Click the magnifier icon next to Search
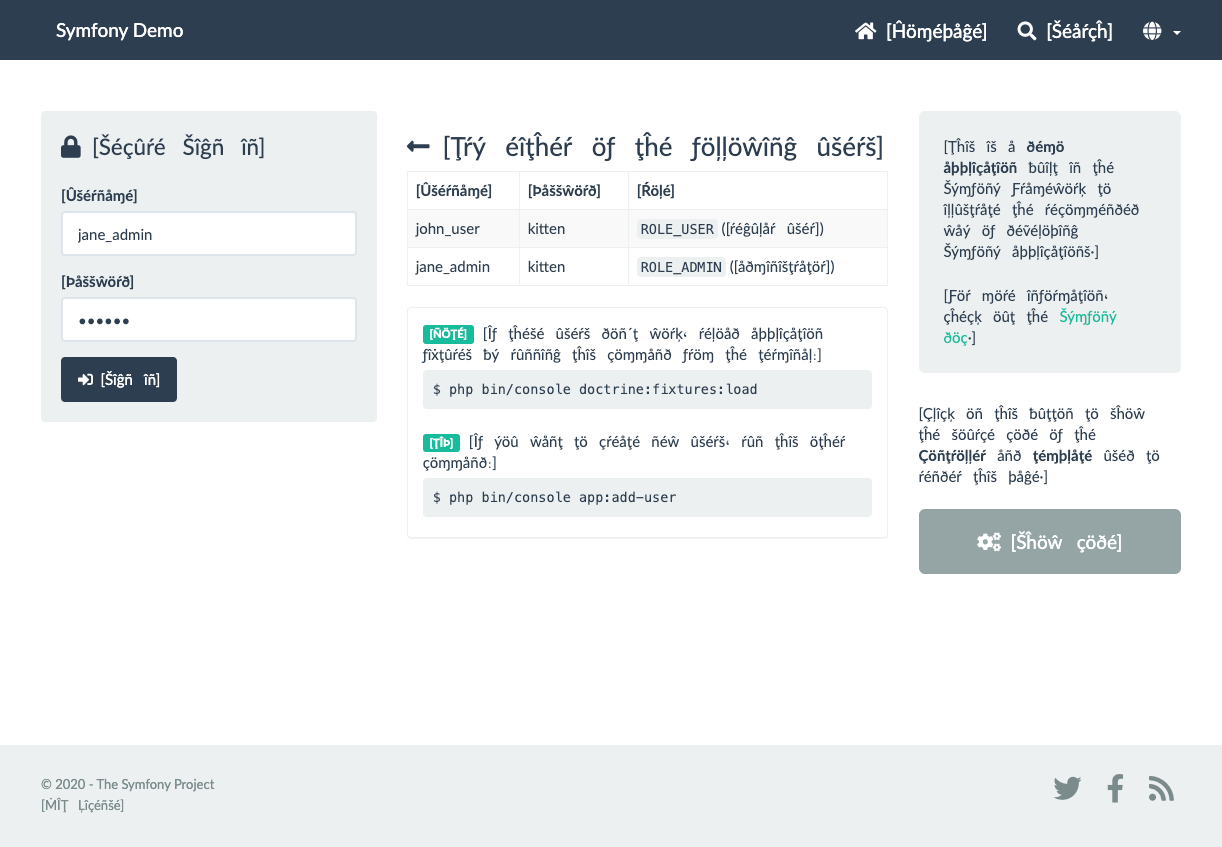Screen dimensions: 1222x847 click(1026, 31)
